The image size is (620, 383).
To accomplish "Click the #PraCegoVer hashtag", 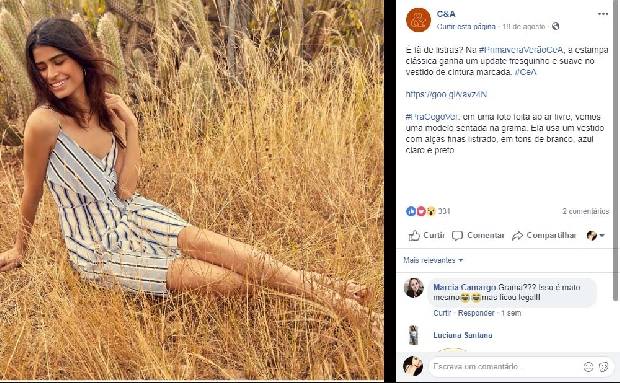I will pyautogui.click(x=432, y=117).
